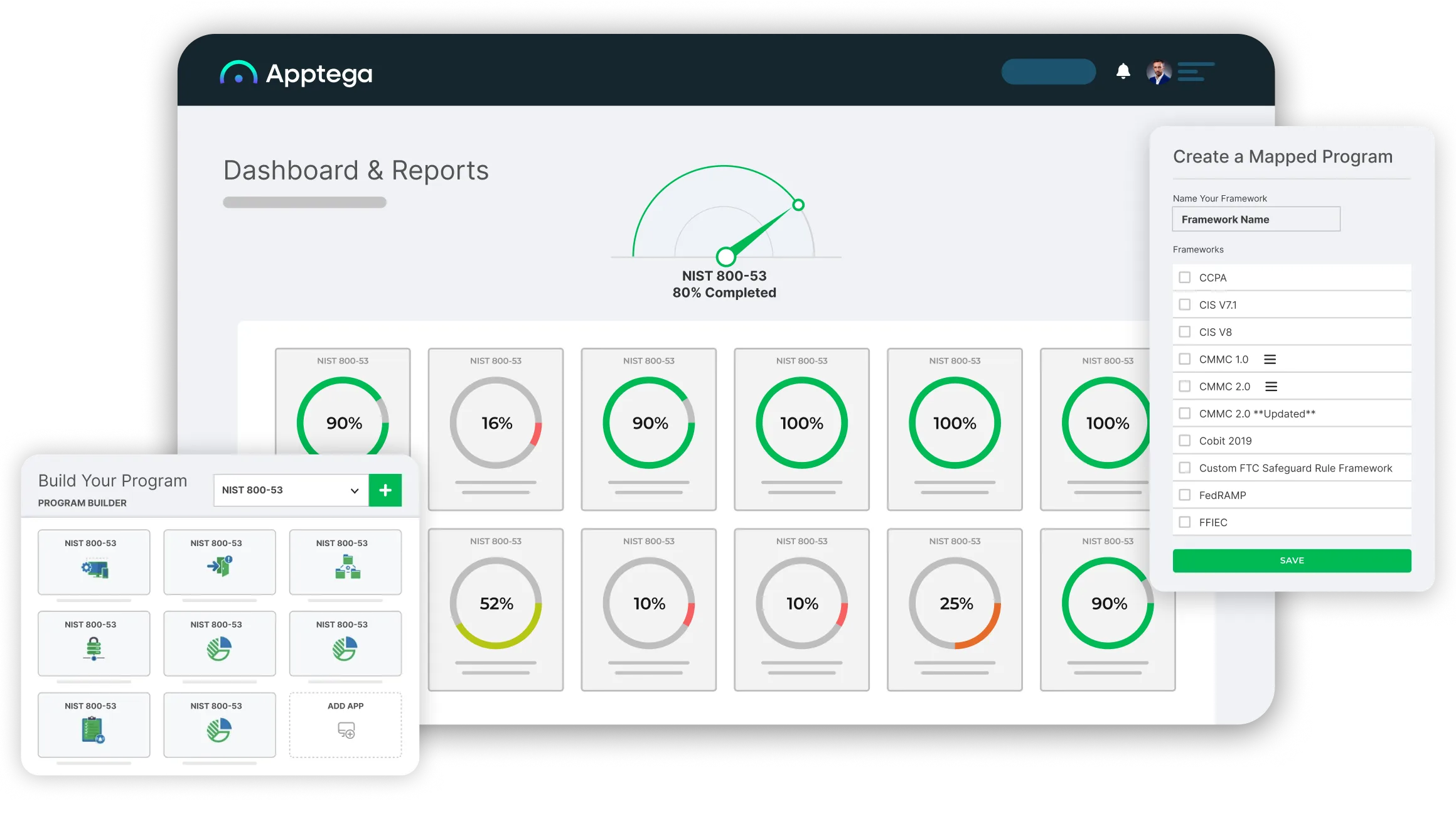Click the Framework Name input field
1456x816 pixels.
[x=1256, y=220]
